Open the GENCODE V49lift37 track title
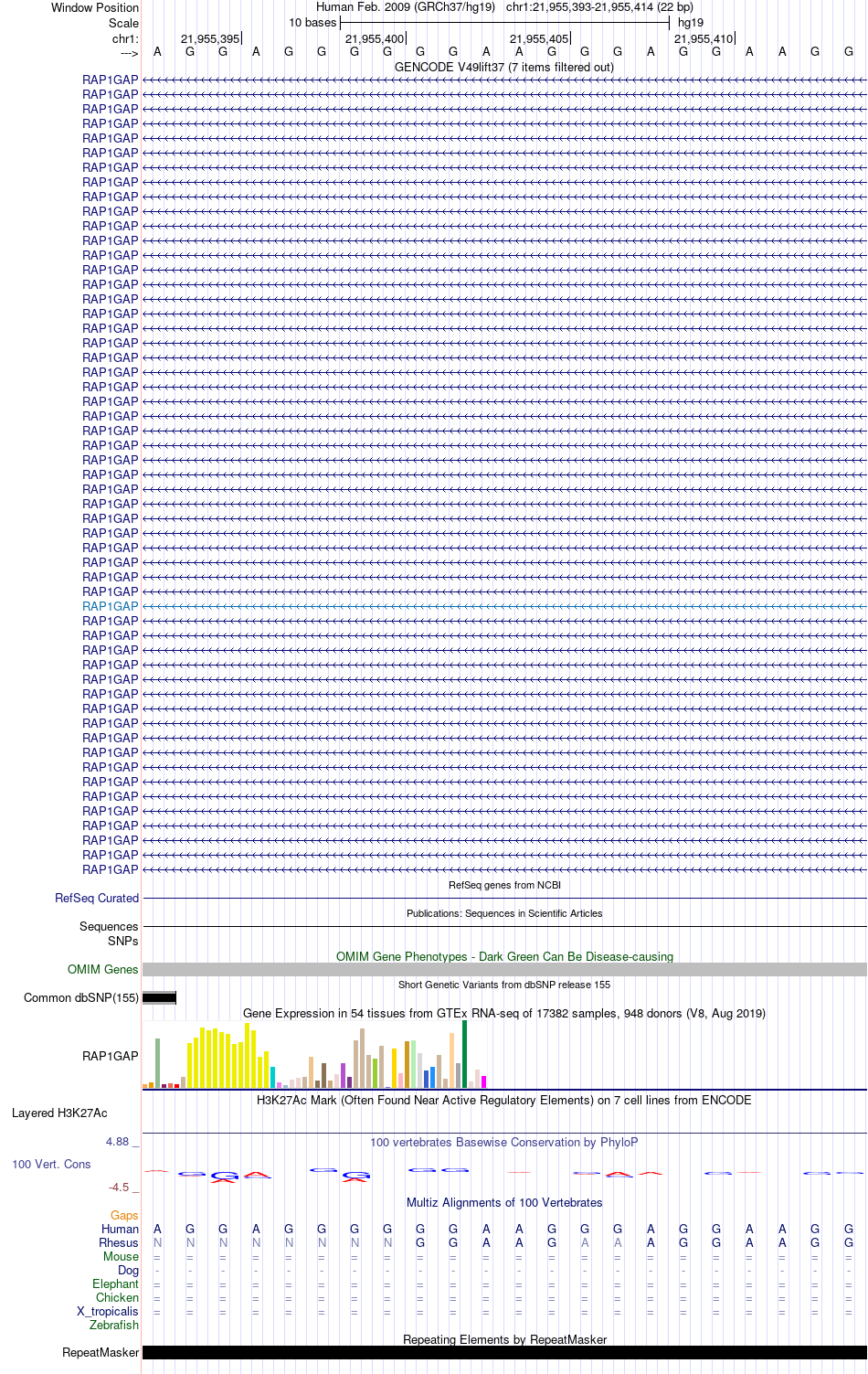The image size is (868, 1374). point(504,68)
